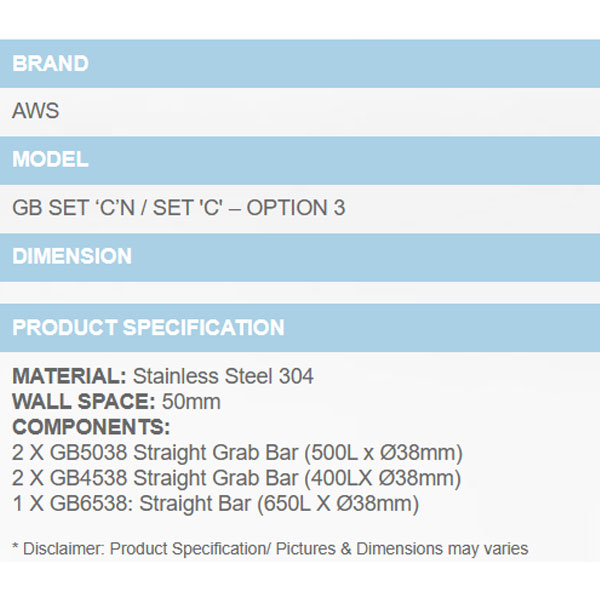
Task: Select the Stainless Steel 304 text
Action: pos(223,377)
